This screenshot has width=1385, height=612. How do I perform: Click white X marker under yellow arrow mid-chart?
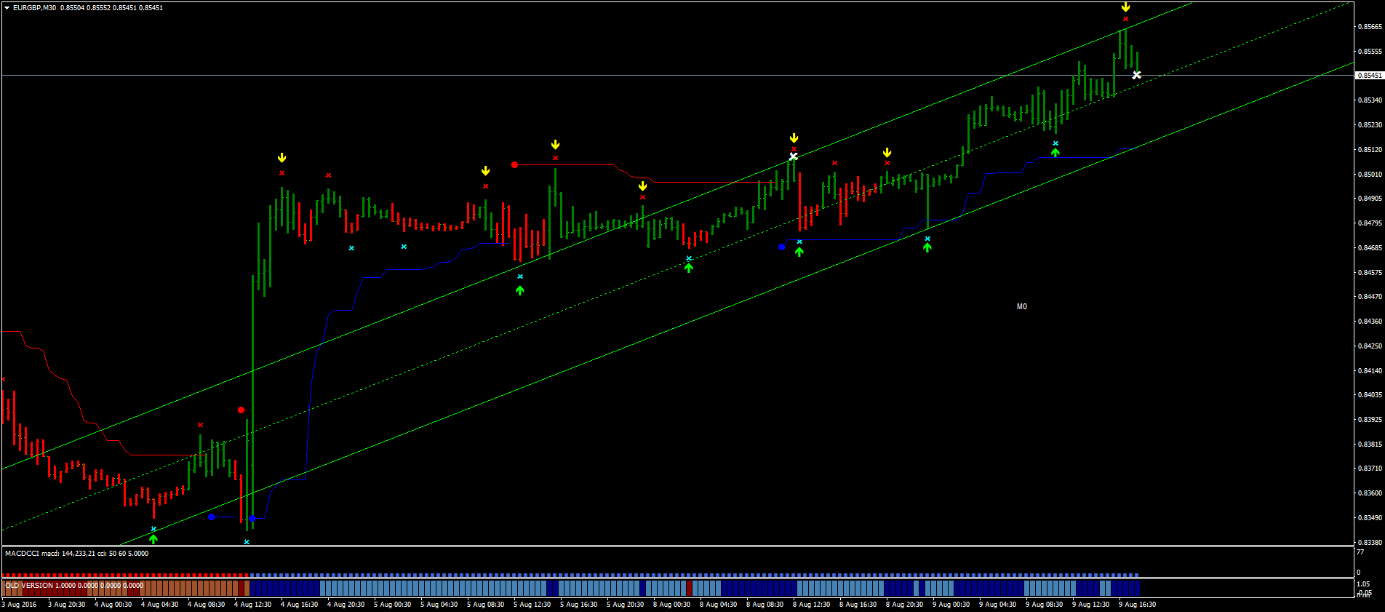(793, 156)
